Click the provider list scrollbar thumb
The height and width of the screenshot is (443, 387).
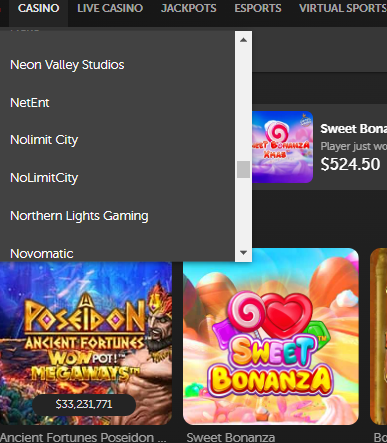click(243, 169)
